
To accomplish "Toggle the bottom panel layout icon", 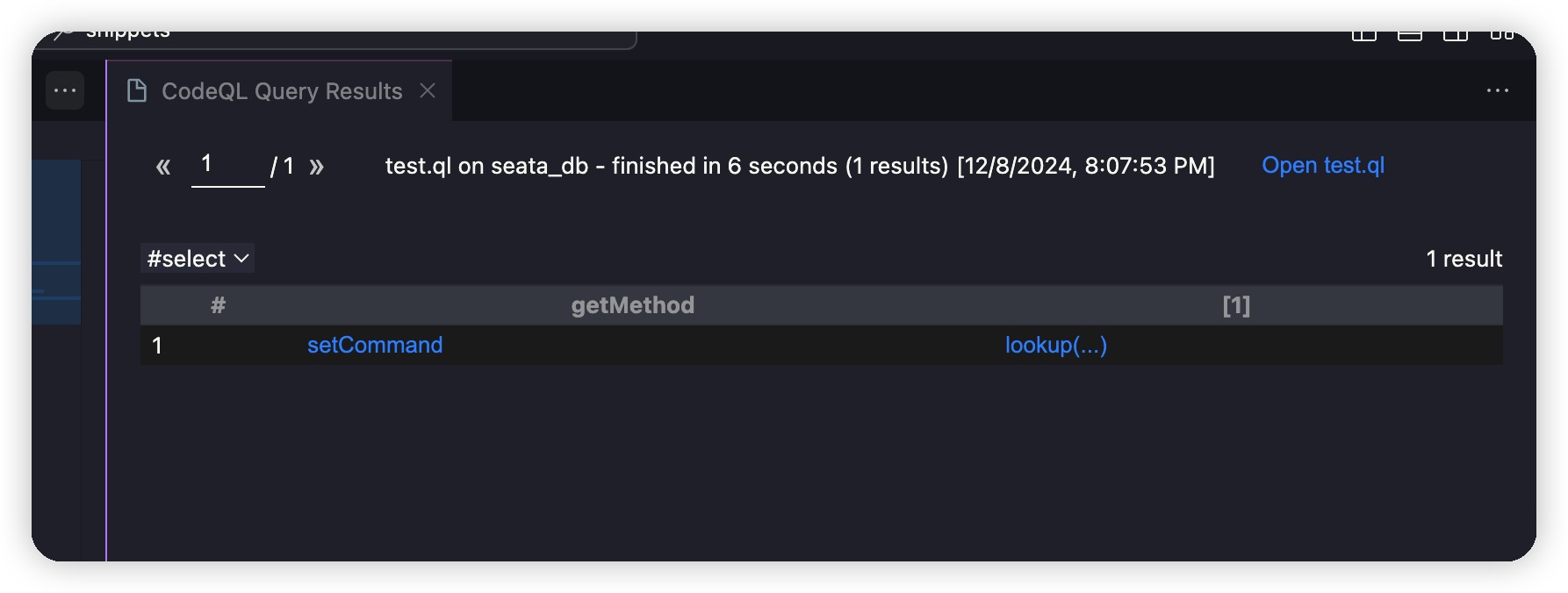I will tap(1409, 35).
